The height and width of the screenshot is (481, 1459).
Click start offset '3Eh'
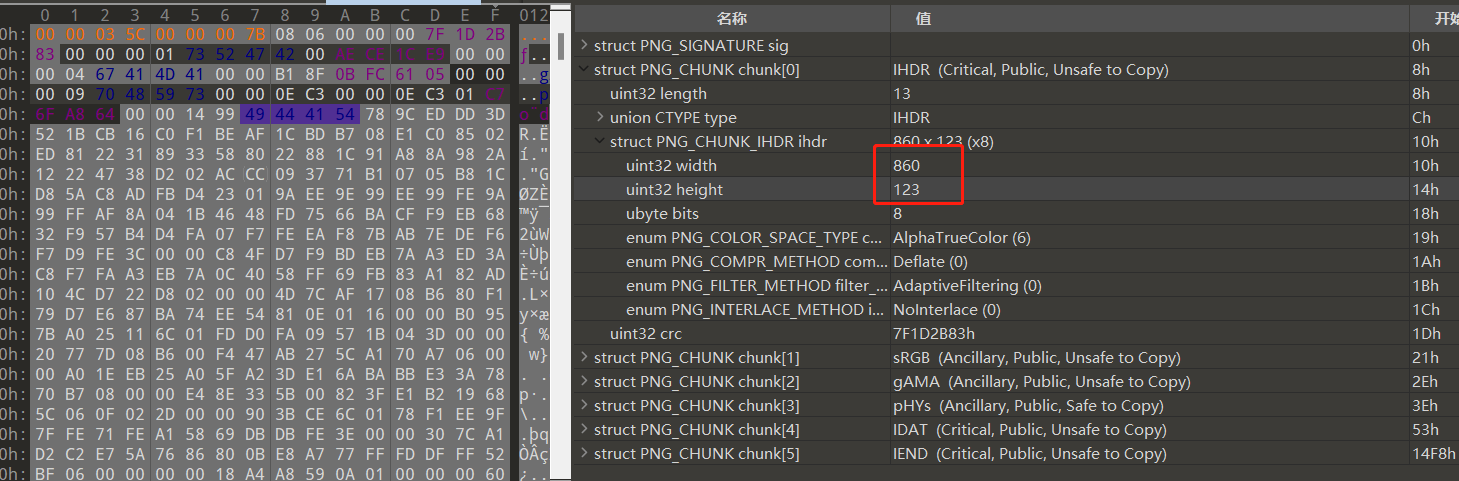click(1424, 405)
